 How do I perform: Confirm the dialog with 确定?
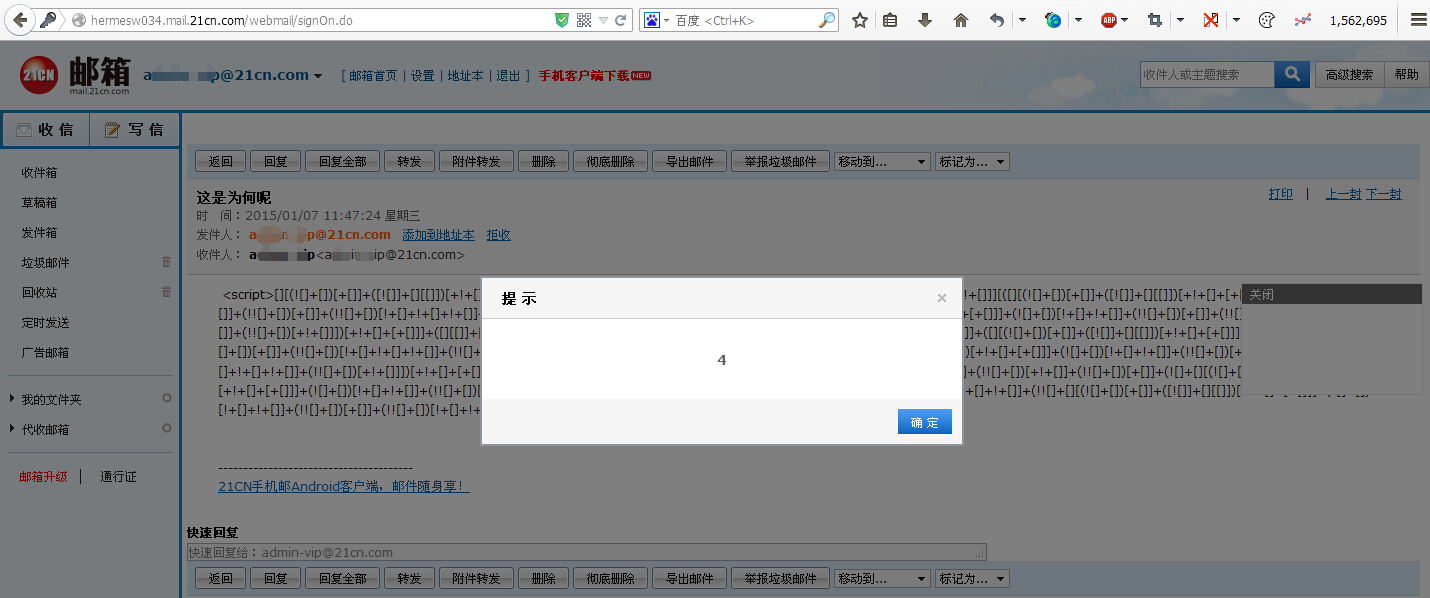click(x=925, y=422)
